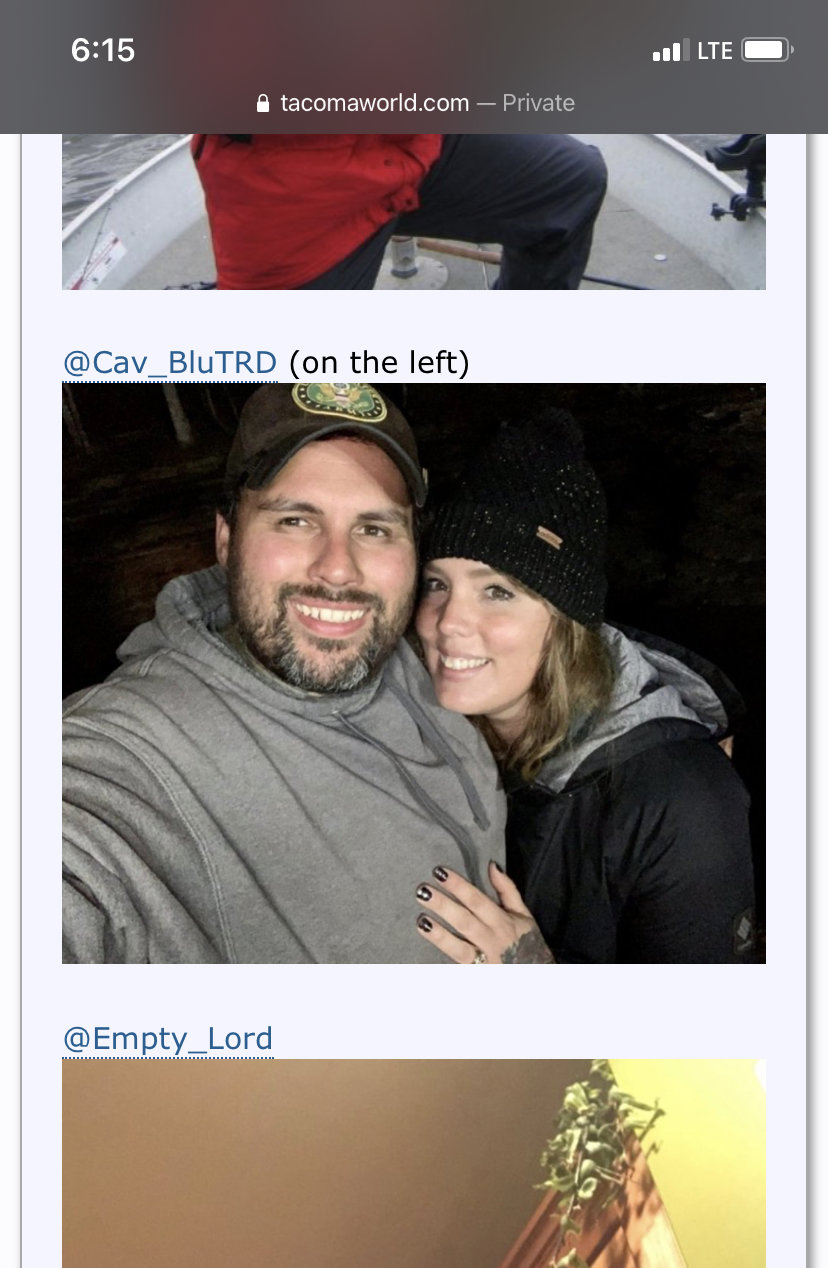Viewport: 828px width, 1268px height.
Task: Open the photo beneath @Empty_Lord
Action: [x=414, y=1163]
